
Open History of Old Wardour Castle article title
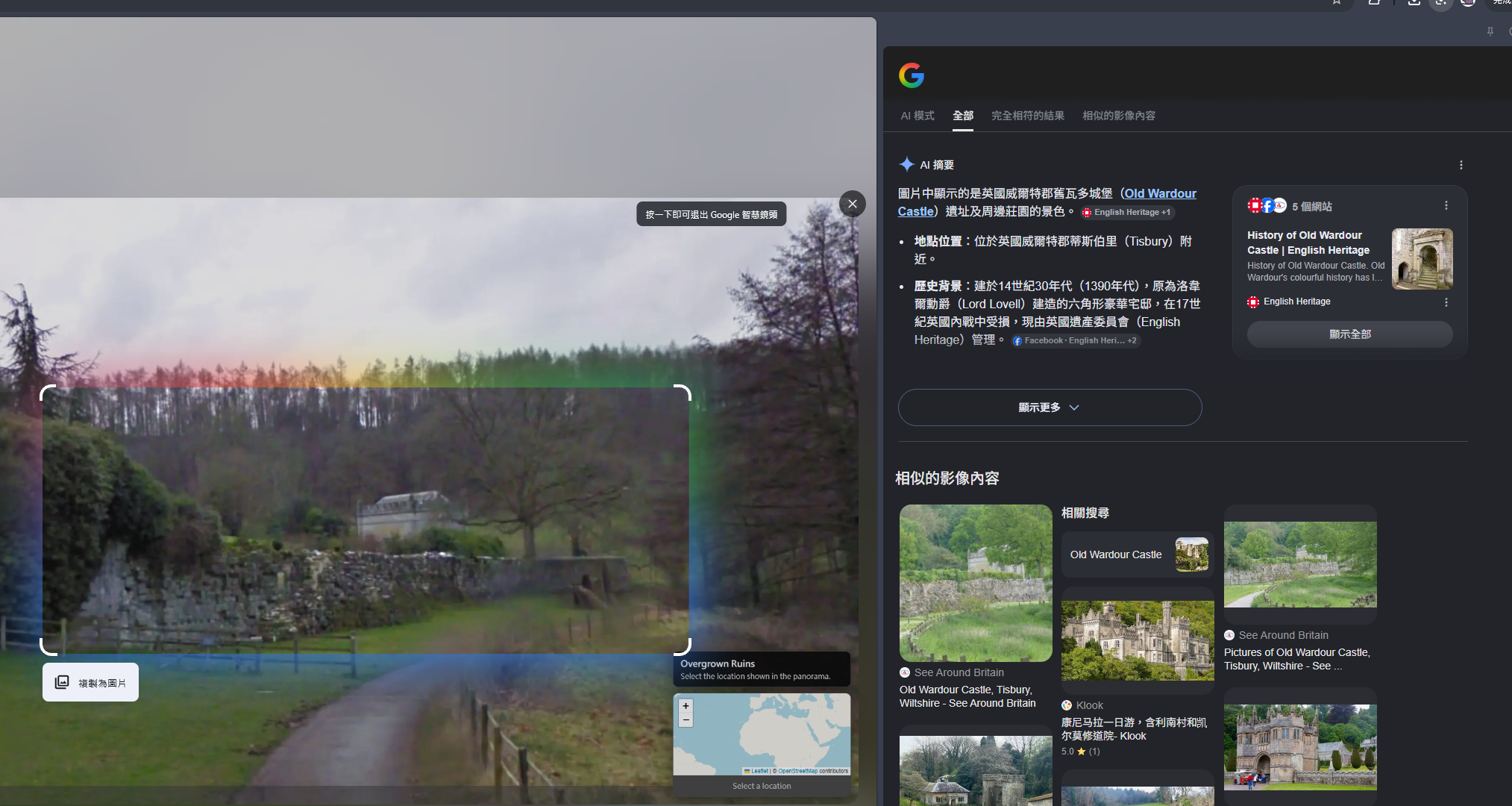pyautogui.click(x=1308, y=243)
